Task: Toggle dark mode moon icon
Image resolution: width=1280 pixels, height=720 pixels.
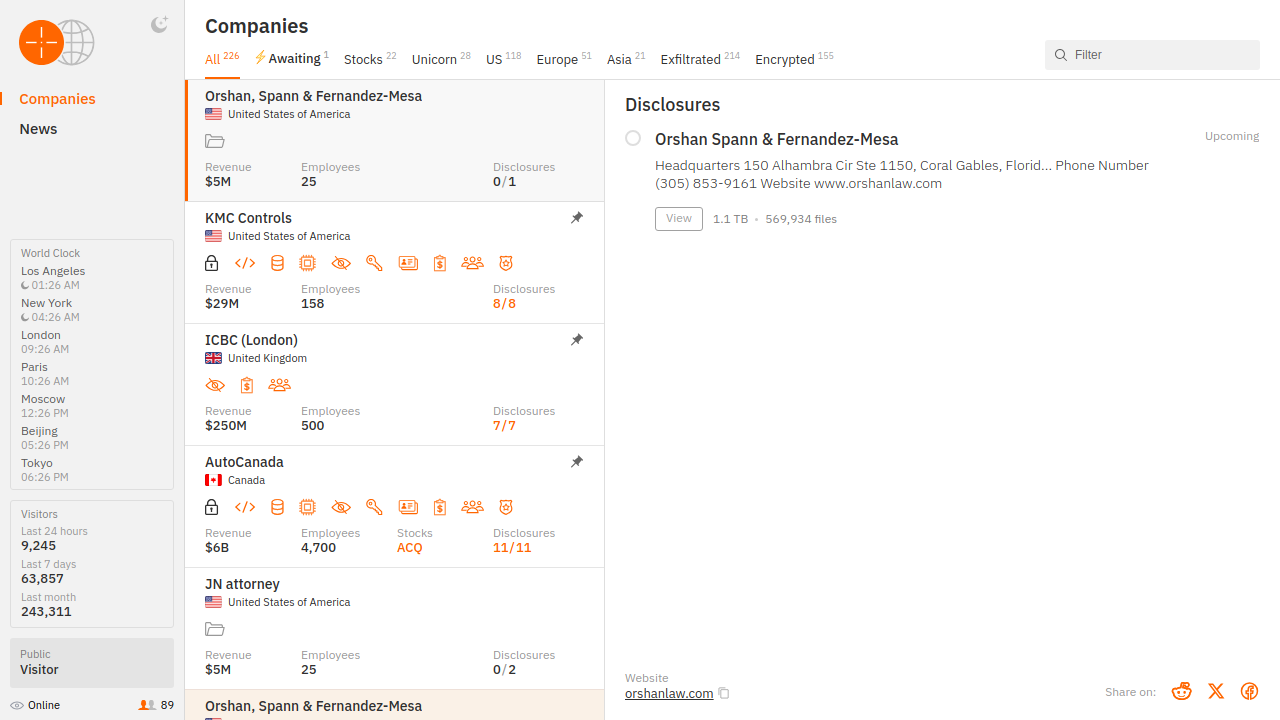Action: 159,25
